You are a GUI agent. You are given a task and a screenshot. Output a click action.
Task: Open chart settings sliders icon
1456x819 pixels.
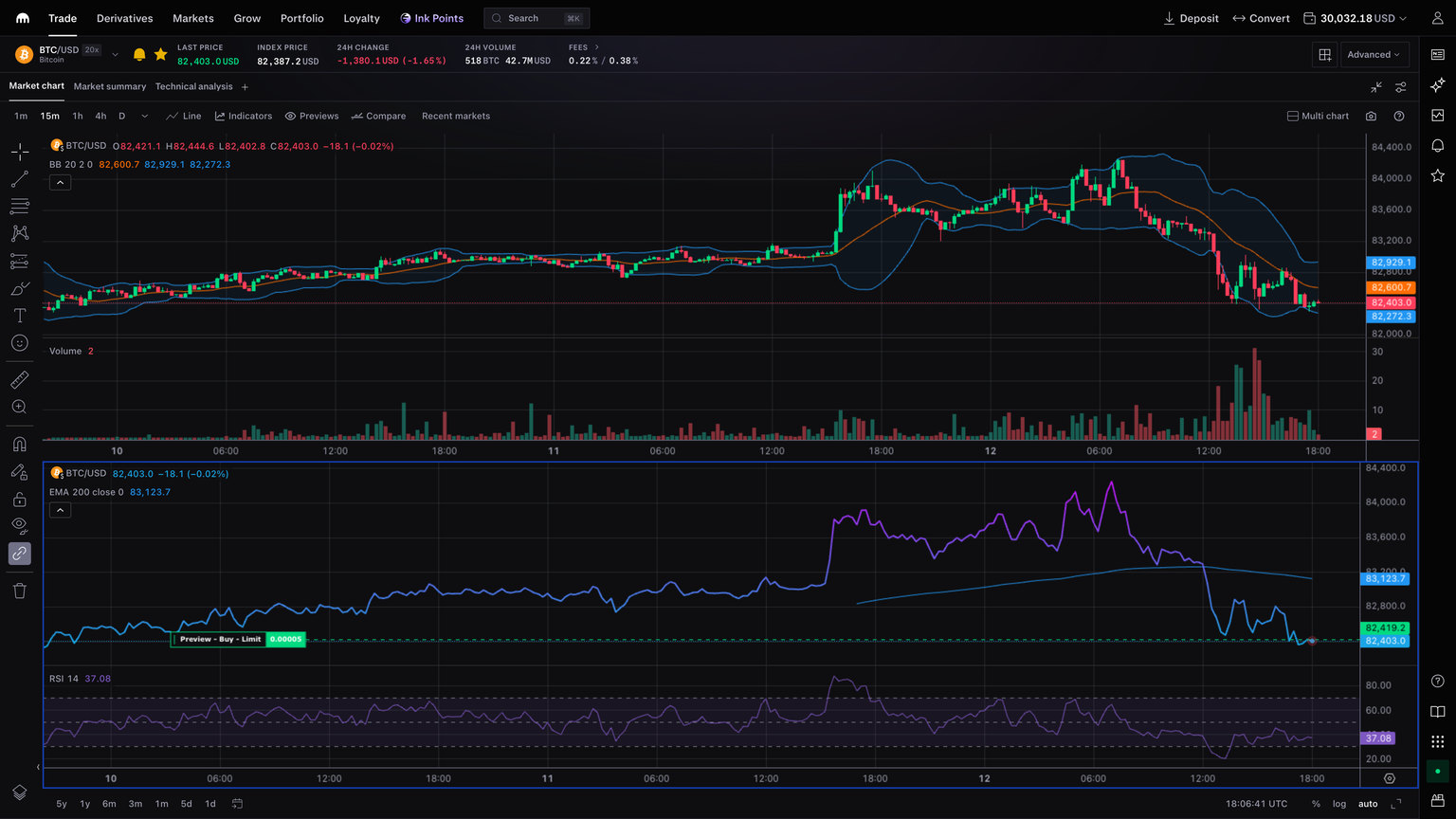(x=1401, y=86)
